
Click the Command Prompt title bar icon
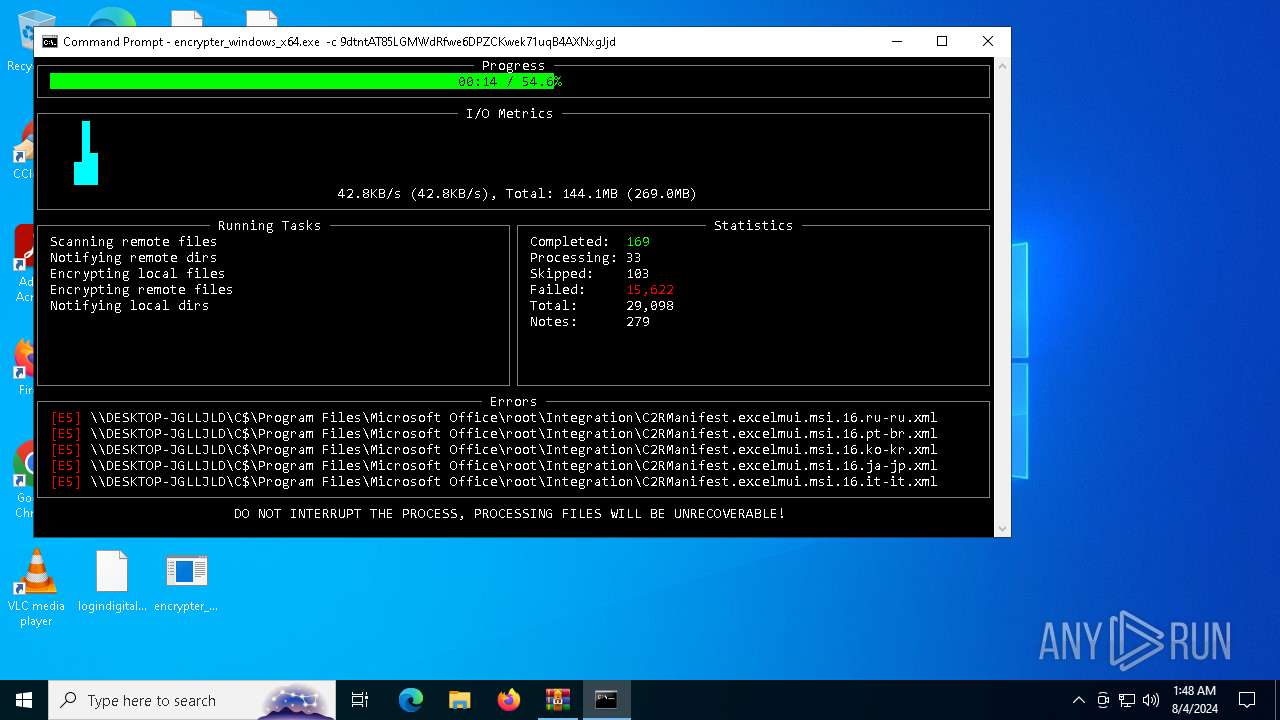click(x=50, y=42)
